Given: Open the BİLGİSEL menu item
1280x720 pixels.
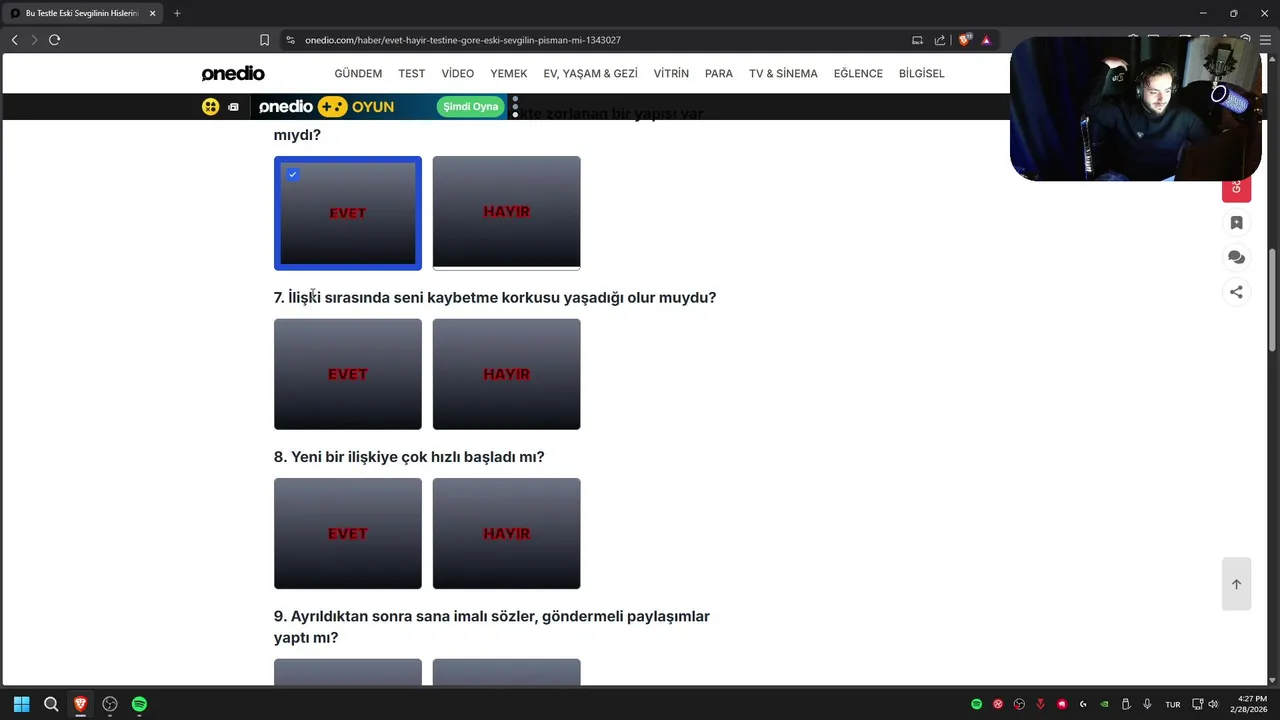Looking at the screenshot, I should [922, 74].
